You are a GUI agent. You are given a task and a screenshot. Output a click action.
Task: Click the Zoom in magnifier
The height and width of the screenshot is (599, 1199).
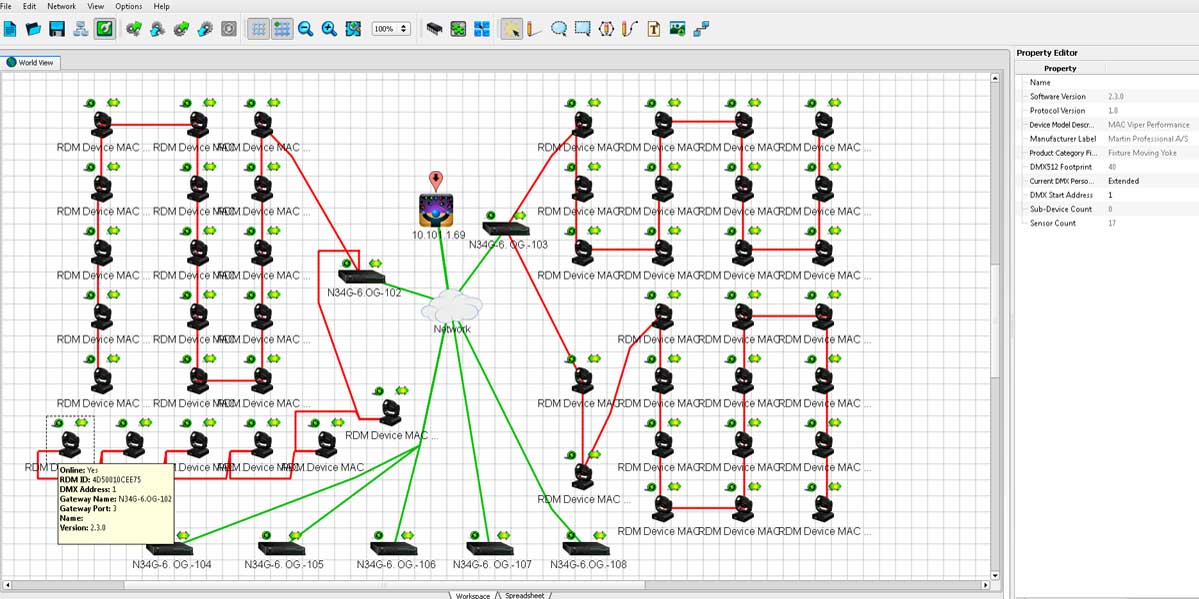(329, 29)
